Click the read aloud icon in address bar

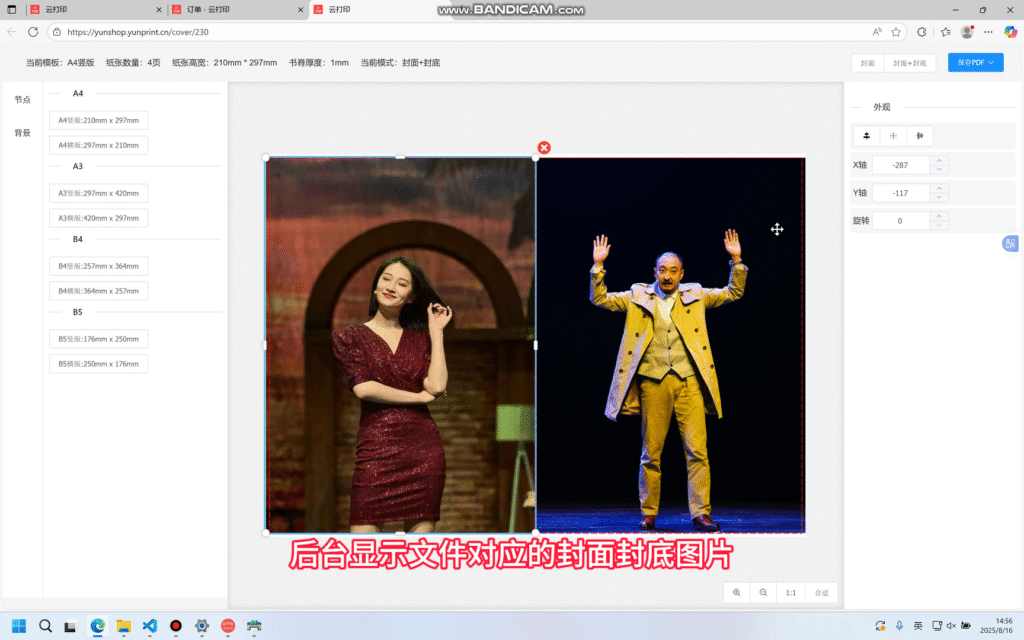877,31
